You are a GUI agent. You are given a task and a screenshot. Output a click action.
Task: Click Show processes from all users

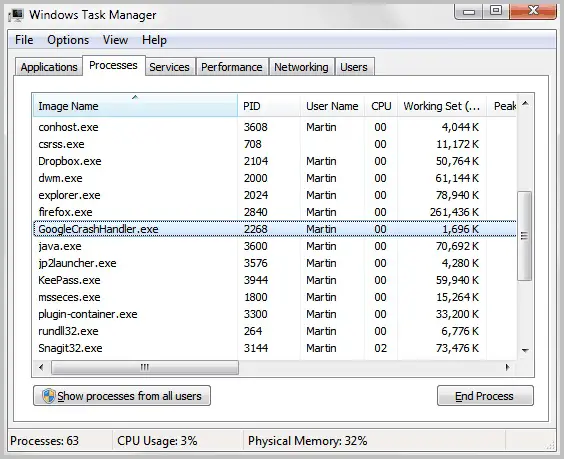coord(122,396)
